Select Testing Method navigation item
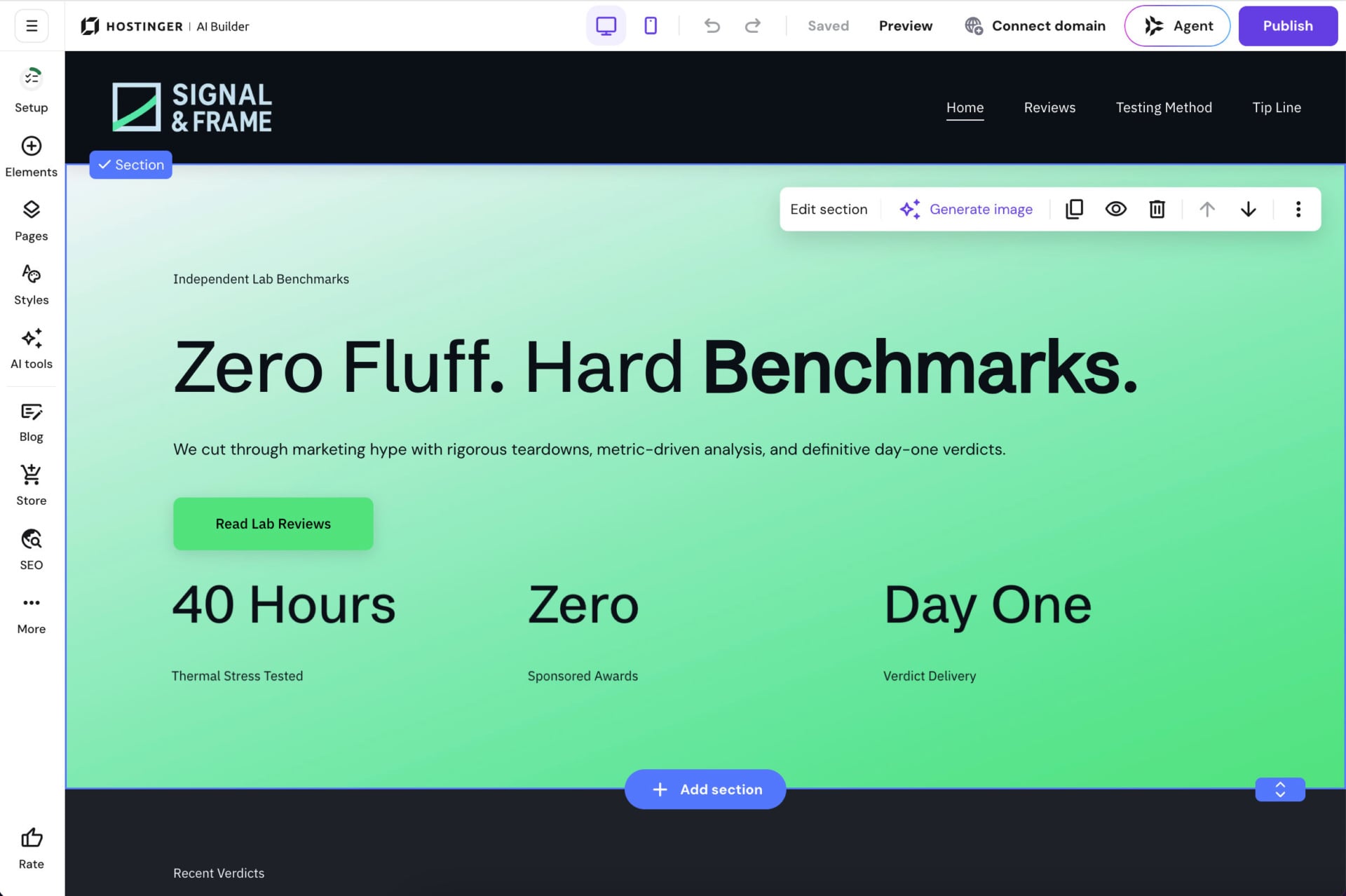1346x896 pixels. point(1164,107)
